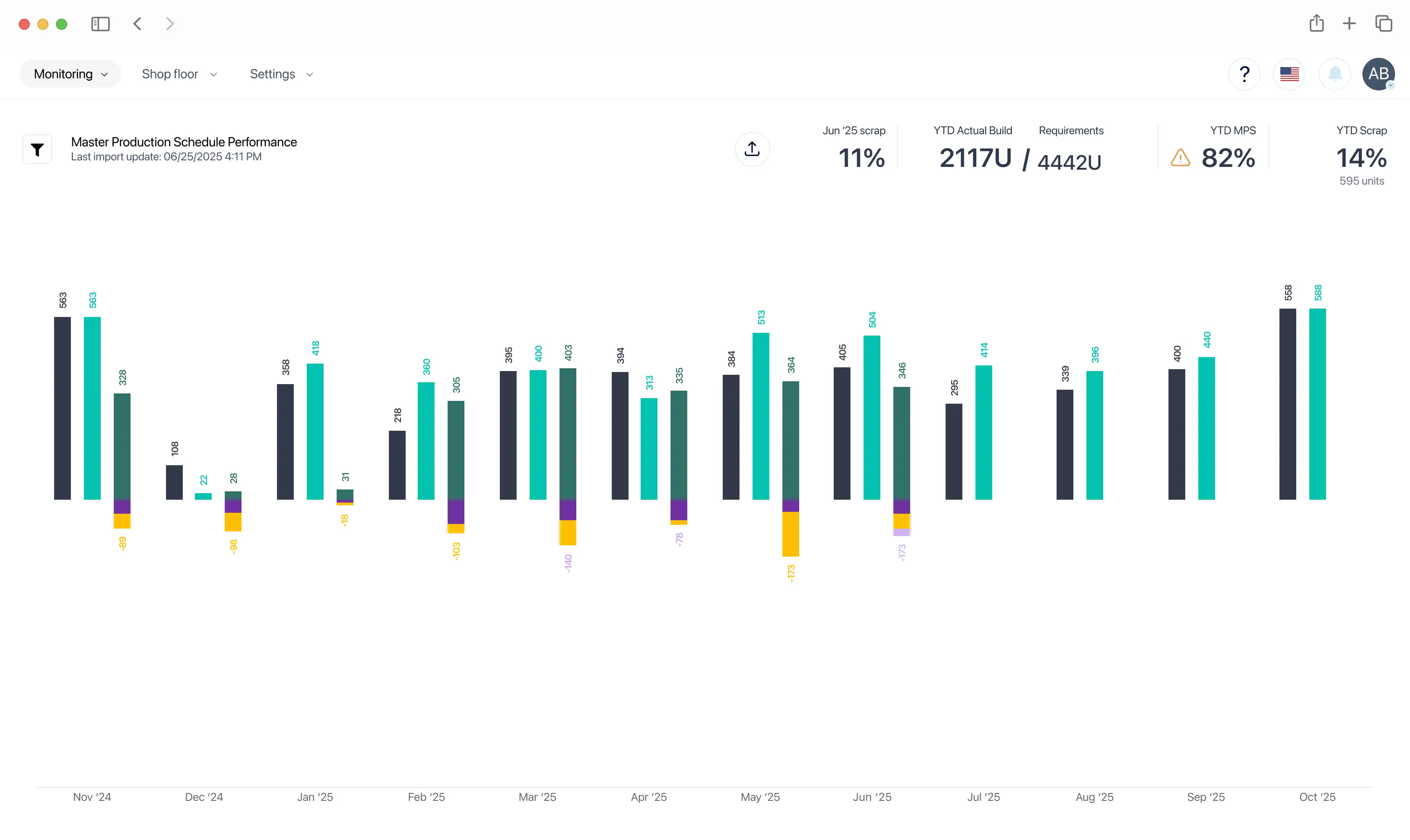Click the export upload icon

click(752, 149)
